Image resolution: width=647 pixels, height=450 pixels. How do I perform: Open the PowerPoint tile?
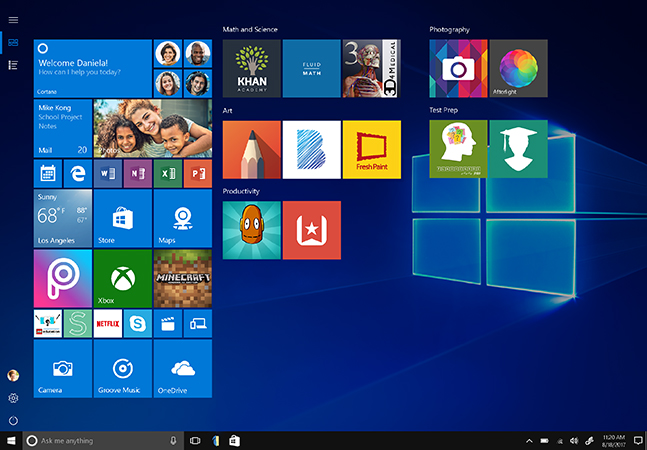(198, 174)
